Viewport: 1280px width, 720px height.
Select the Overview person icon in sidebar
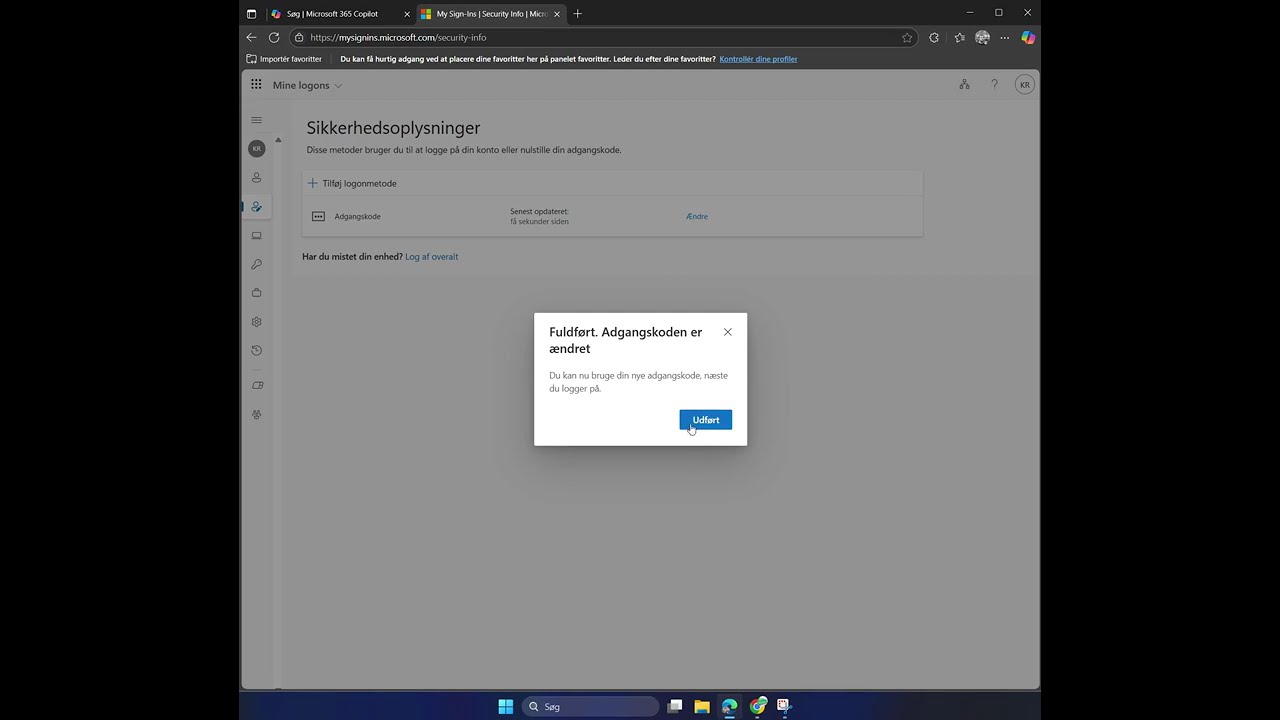click(256, 177)
